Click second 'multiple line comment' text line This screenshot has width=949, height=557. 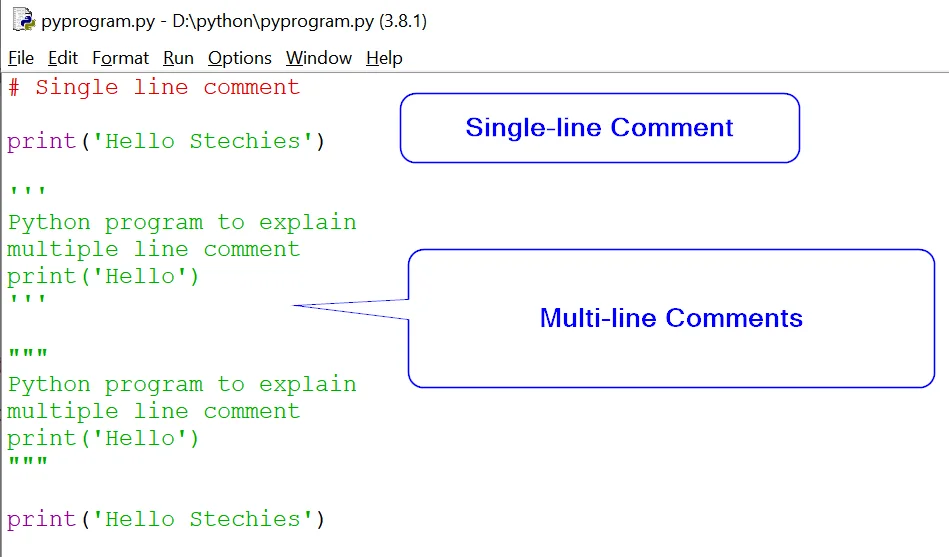tap(153, 411)
